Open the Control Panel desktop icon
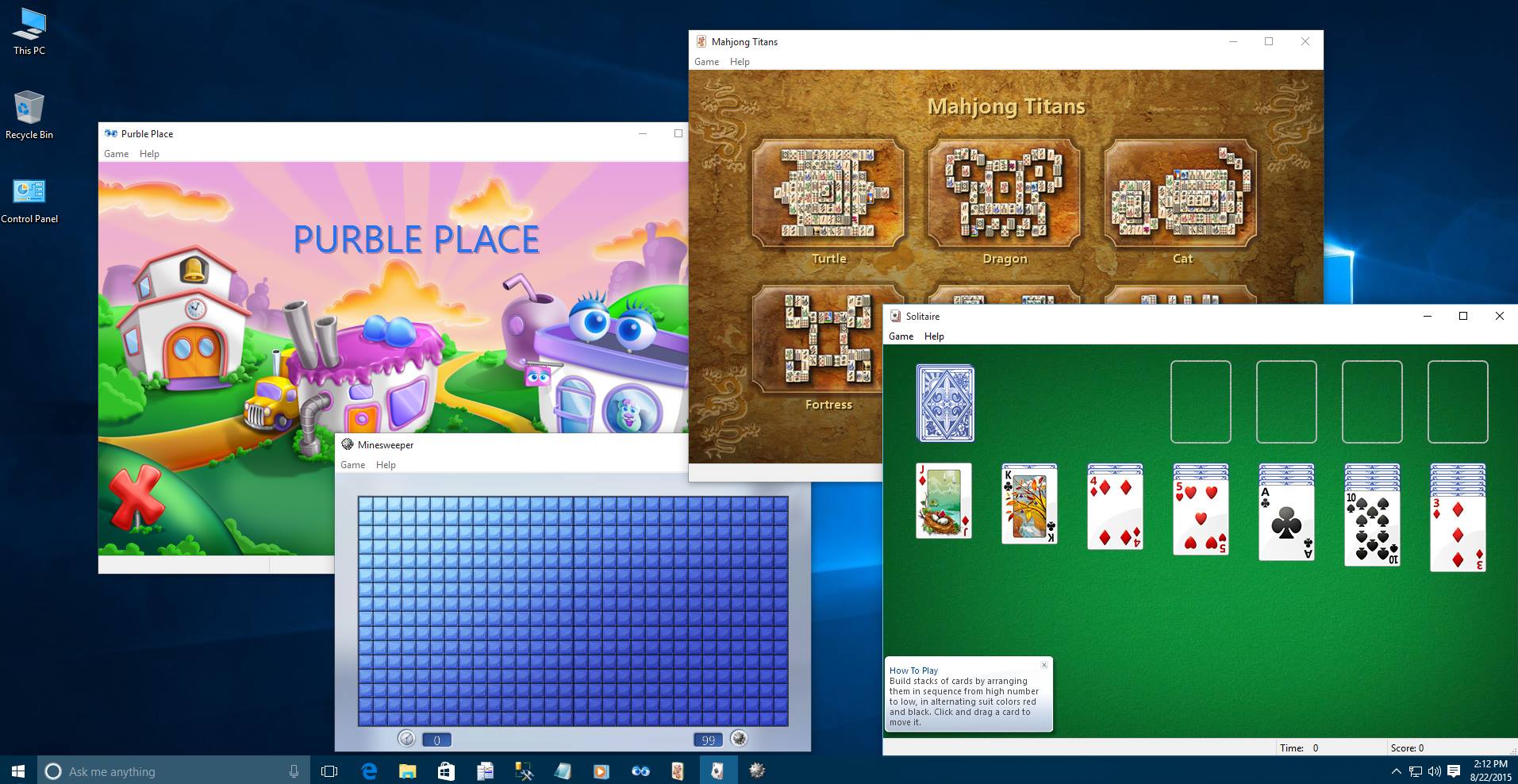 click(29, 201)
